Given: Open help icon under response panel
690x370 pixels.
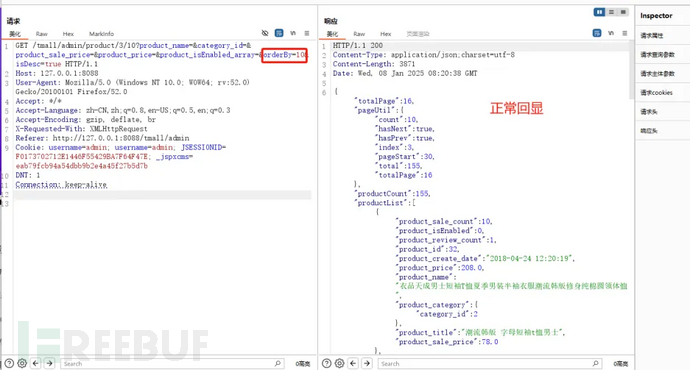Looking at the screenshot, I should [x=327, y=363].
